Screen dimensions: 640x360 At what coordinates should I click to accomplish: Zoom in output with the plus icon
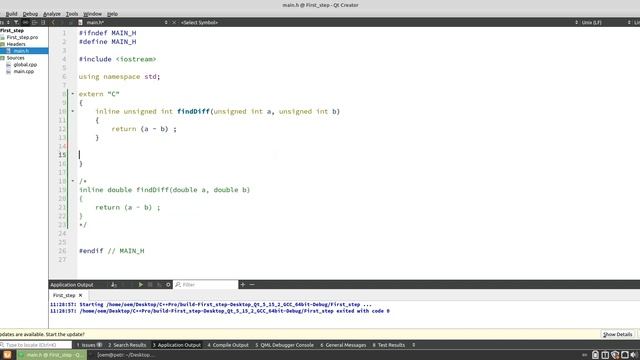pyautogui.click(x=242, y=284)
